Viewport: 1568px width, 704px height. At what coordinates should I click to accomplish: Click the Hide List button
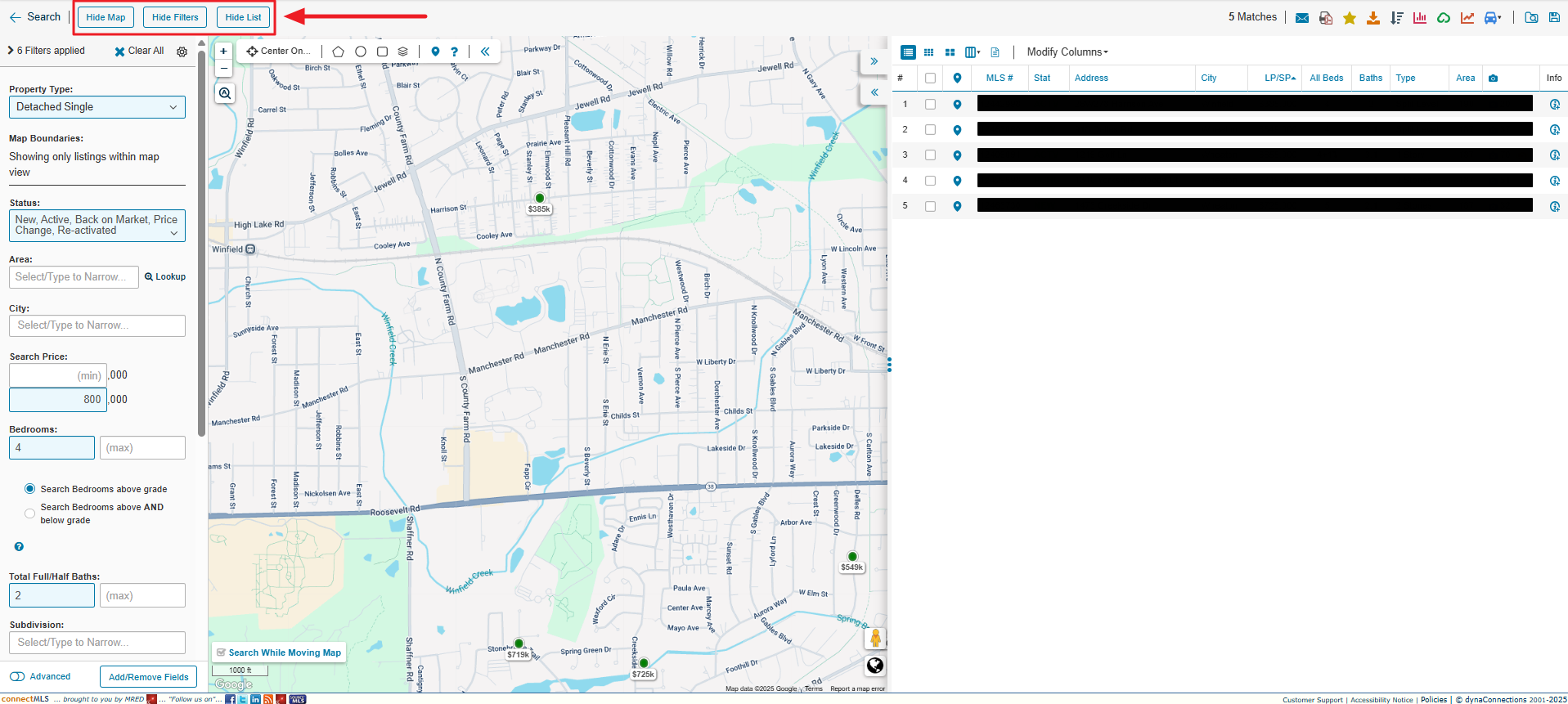pyautogui.click(x=243, y=17)
